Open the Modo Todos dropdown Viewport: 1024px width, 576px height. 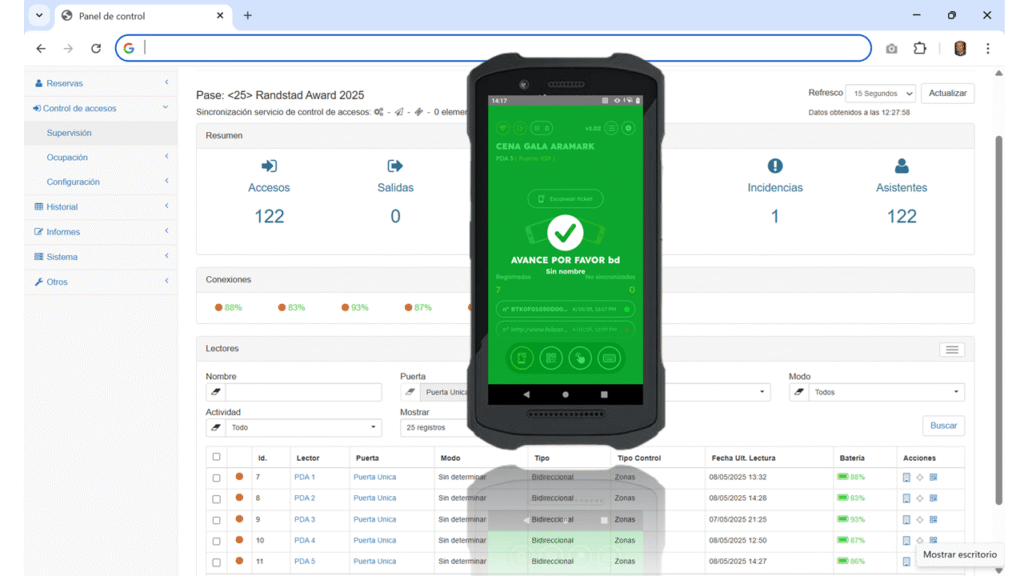tap(886, 392)
